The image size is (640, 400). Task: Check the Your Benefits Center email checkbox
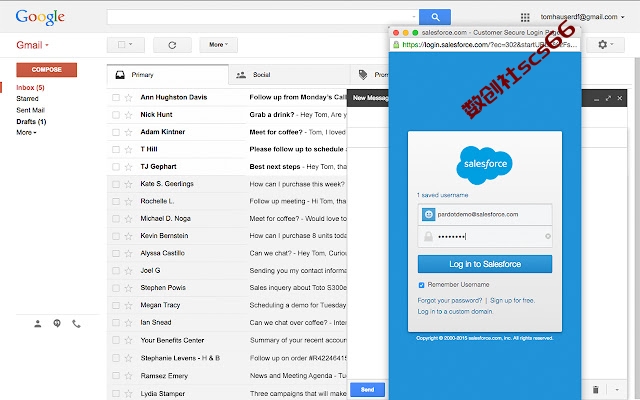click(116, 340)
